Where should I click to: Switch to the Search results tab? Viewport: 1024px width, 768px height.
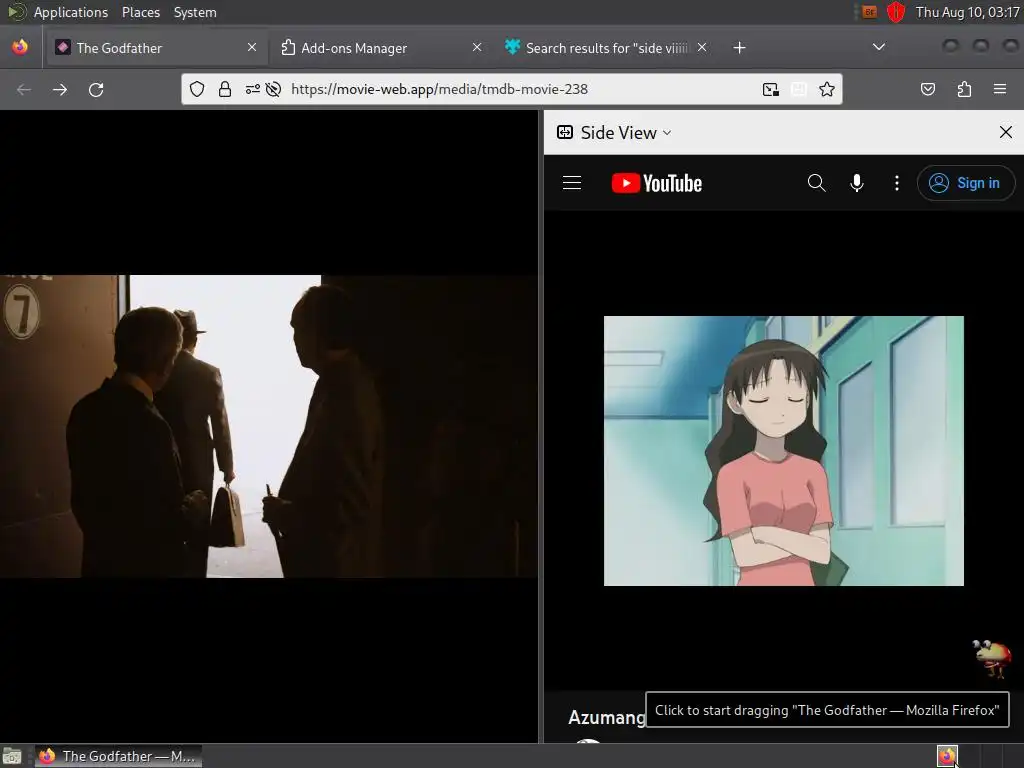604,48
